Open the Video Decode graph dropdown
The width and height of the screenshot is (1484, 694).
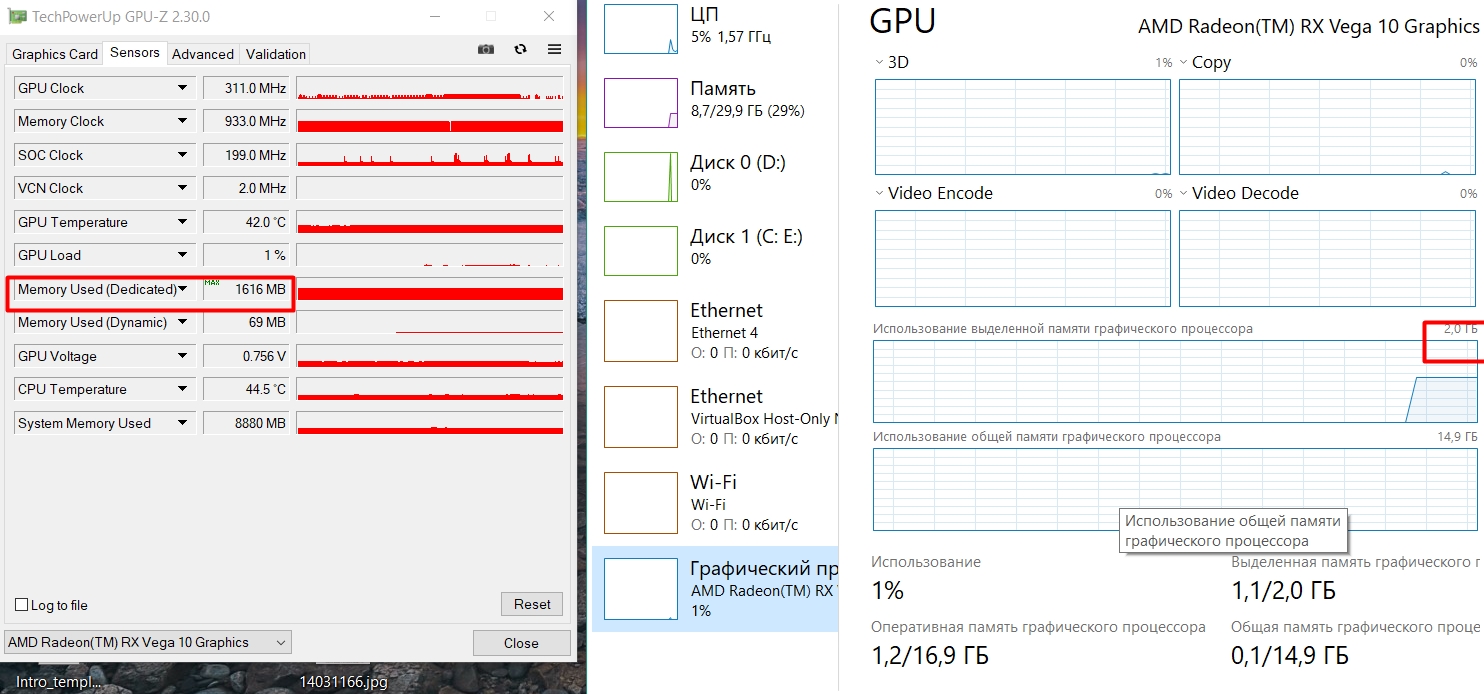1183,193
